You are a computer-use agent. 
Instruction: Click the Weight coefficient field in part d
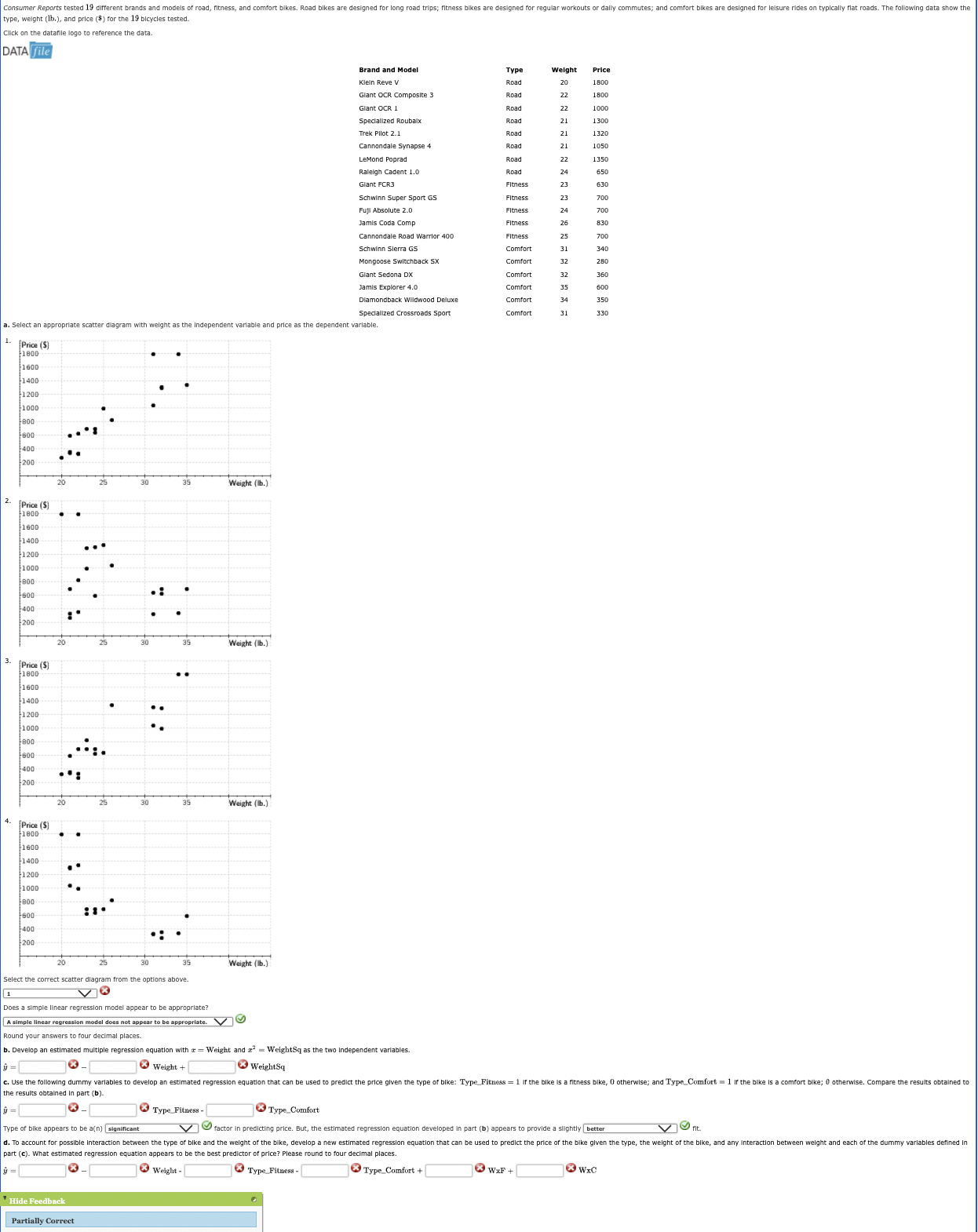click(113, 1171)
